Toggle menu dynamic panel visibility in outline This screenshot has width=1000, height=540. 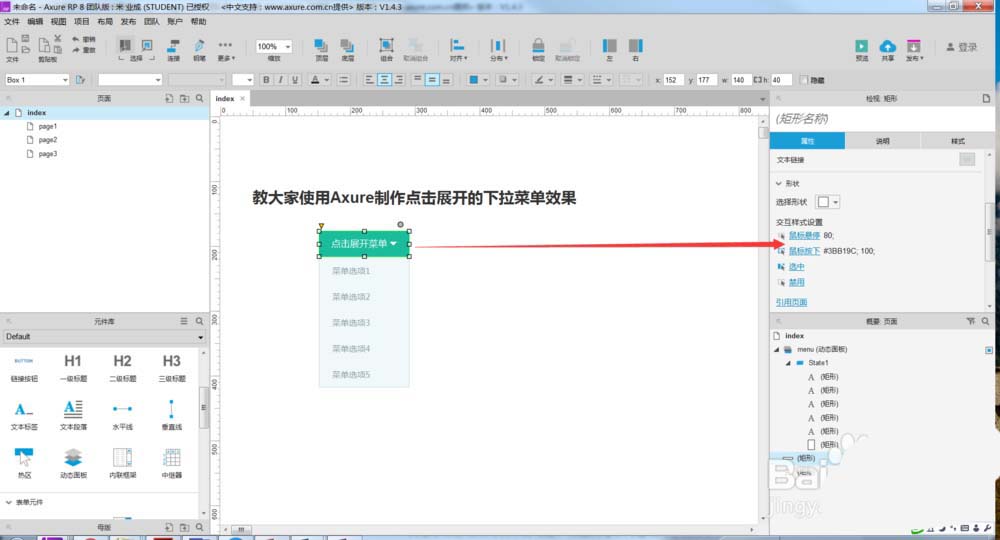[x=989, y=350]
